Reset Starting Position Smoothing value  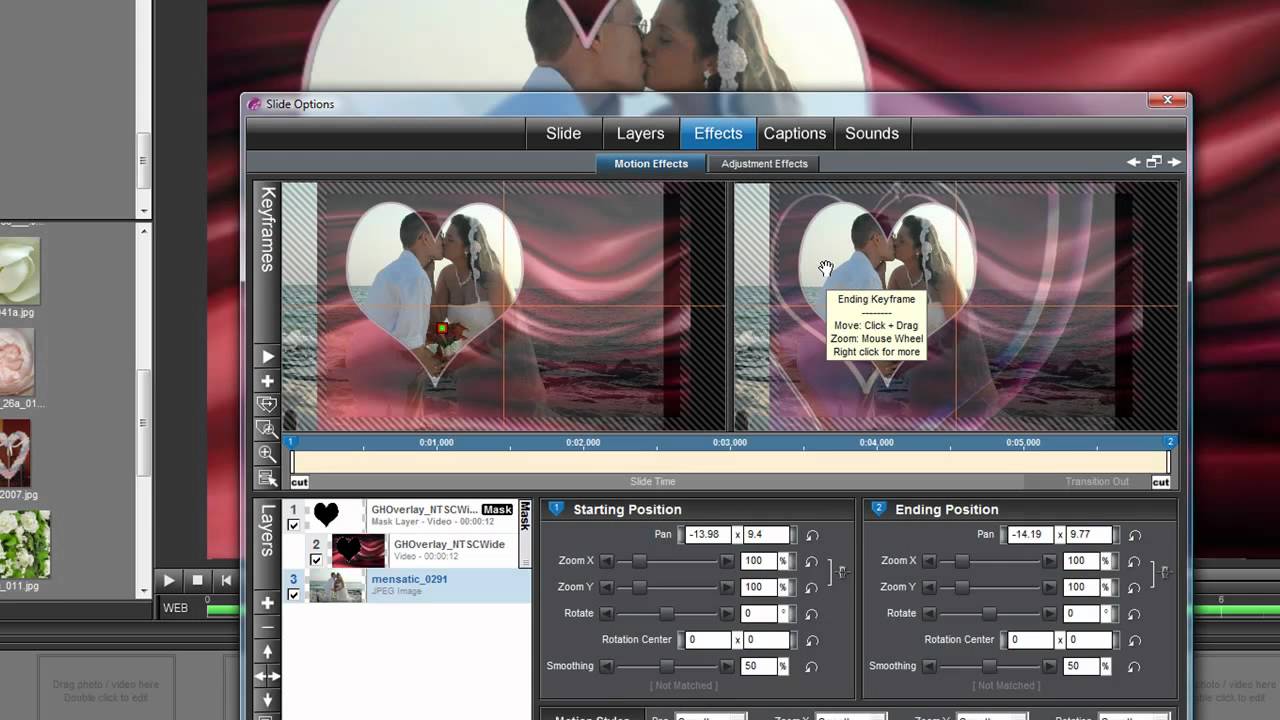(812, 666)
